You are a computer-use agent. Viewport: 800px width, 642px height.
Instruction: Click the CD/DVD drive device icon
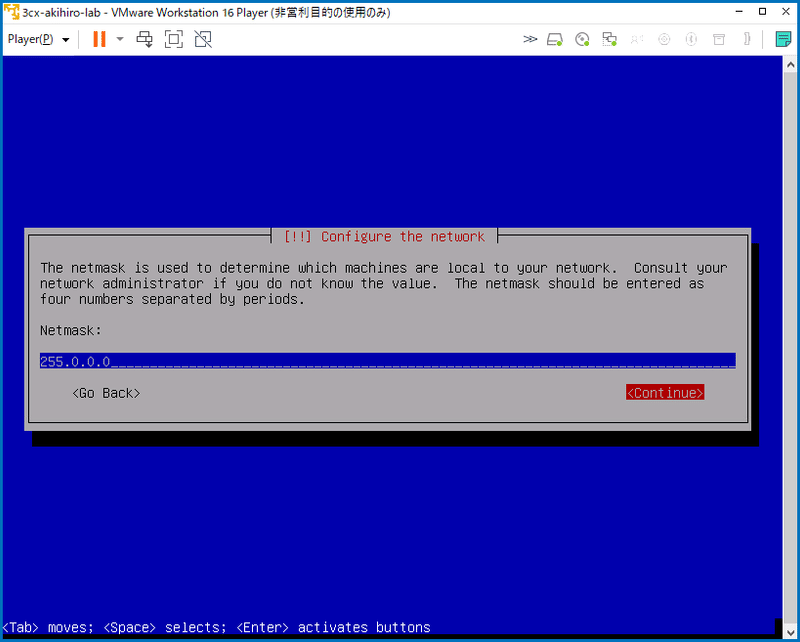tap(582, 39)
